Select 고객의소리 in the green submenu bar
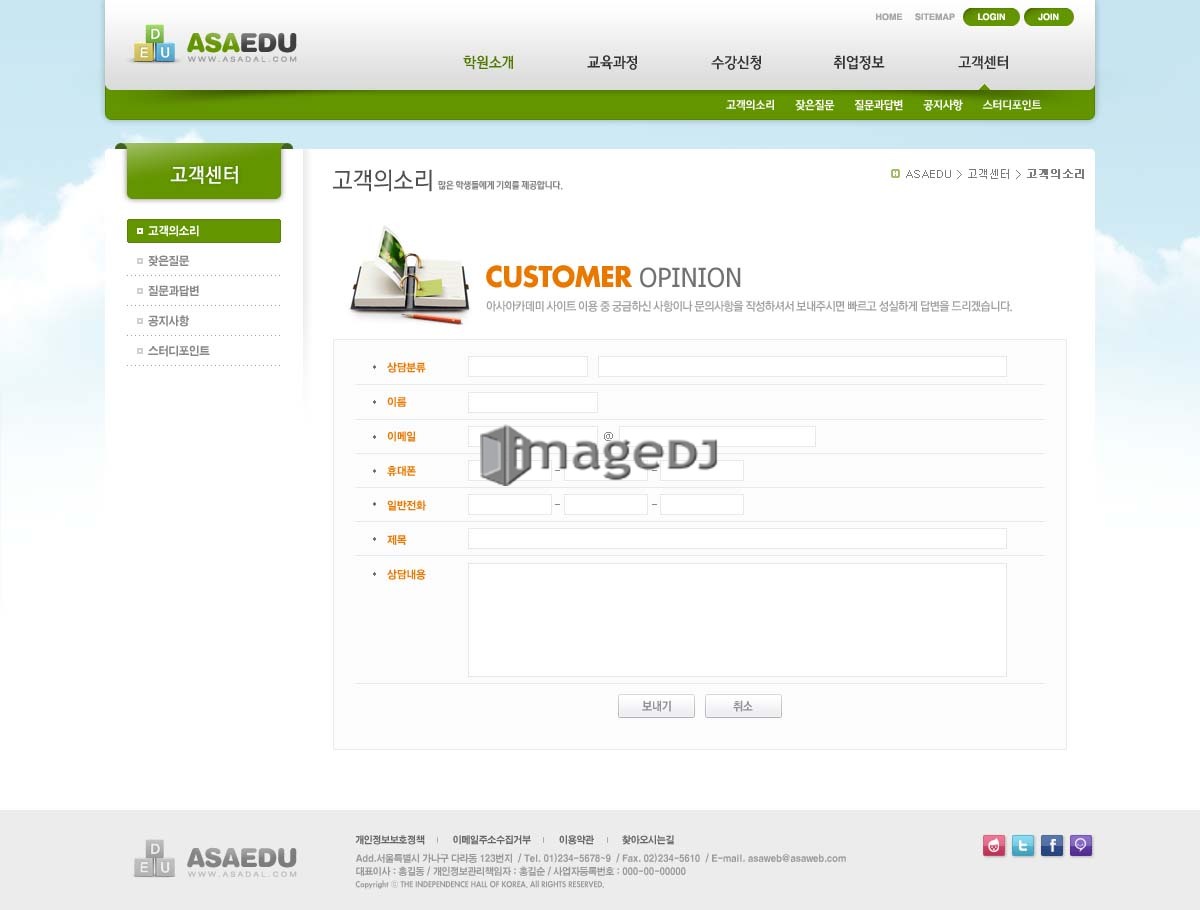 tap(750, 105)
